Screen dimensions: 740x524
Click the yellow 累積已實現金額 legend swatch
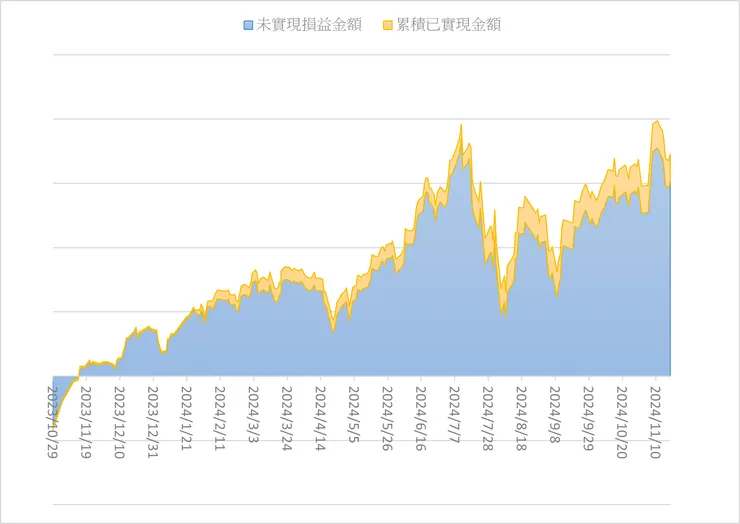pos(387,25)
